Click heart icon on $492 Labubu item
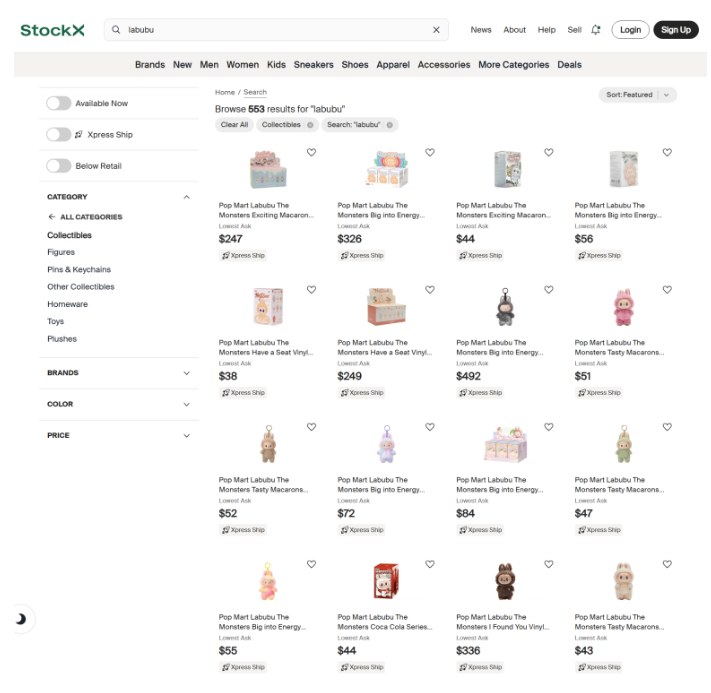This screenshot has width=711, height=693. [549, 289]
